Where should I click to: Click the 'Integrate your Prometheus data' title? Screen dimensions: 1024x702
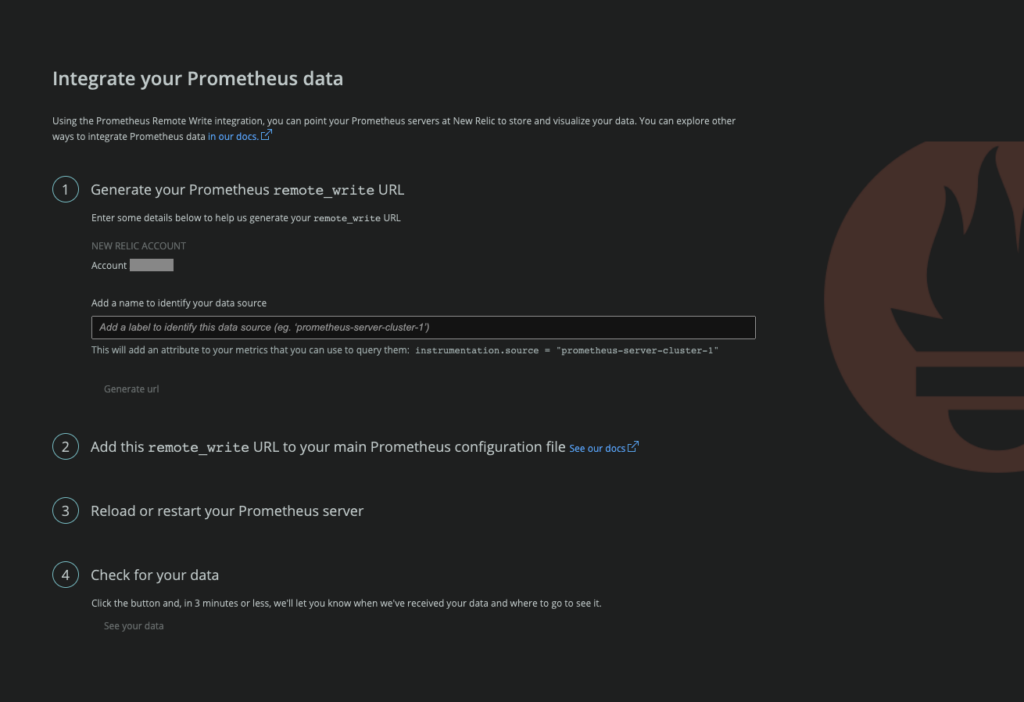[197, 79]
